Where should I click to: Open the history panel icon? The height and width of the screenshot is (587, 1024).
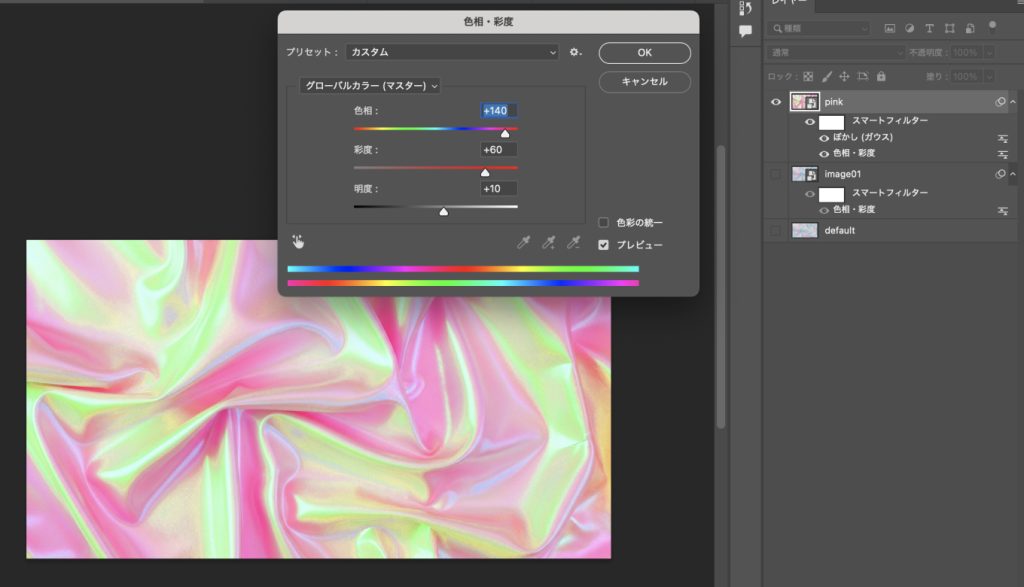point(745,9)
